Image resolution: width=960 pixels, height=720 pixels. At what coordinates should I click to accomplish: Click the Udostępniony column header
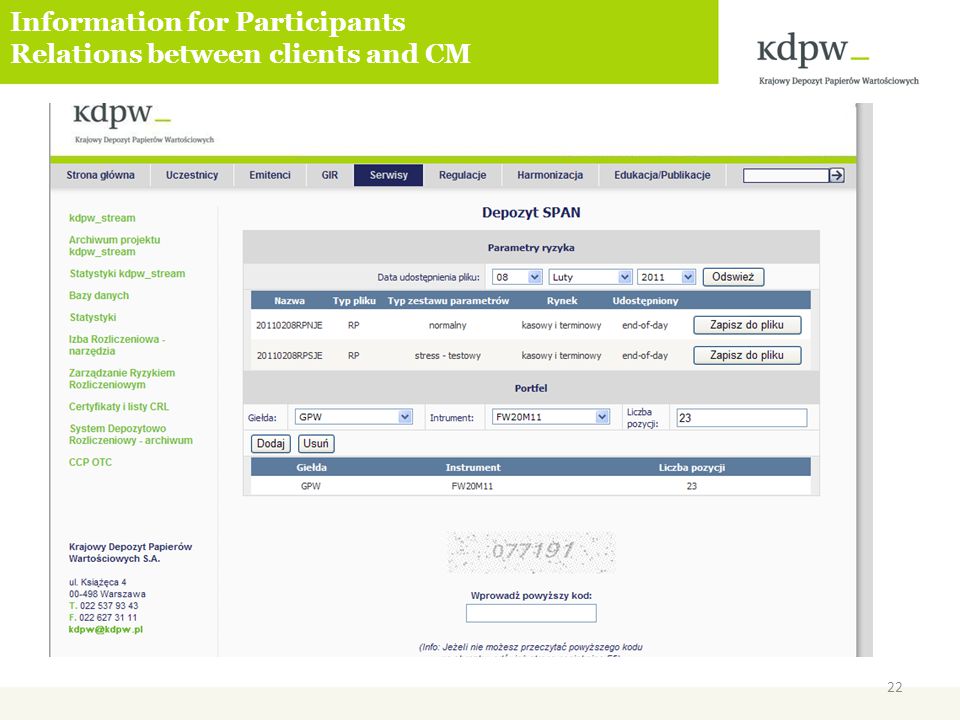[x=645, y=301]
